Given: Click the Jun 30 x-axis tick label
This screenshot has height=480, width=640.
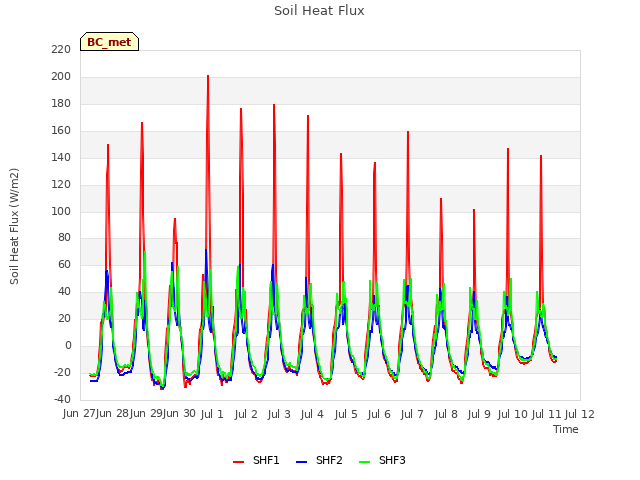Looking at the screenshot, I should (x=179, y=414).
